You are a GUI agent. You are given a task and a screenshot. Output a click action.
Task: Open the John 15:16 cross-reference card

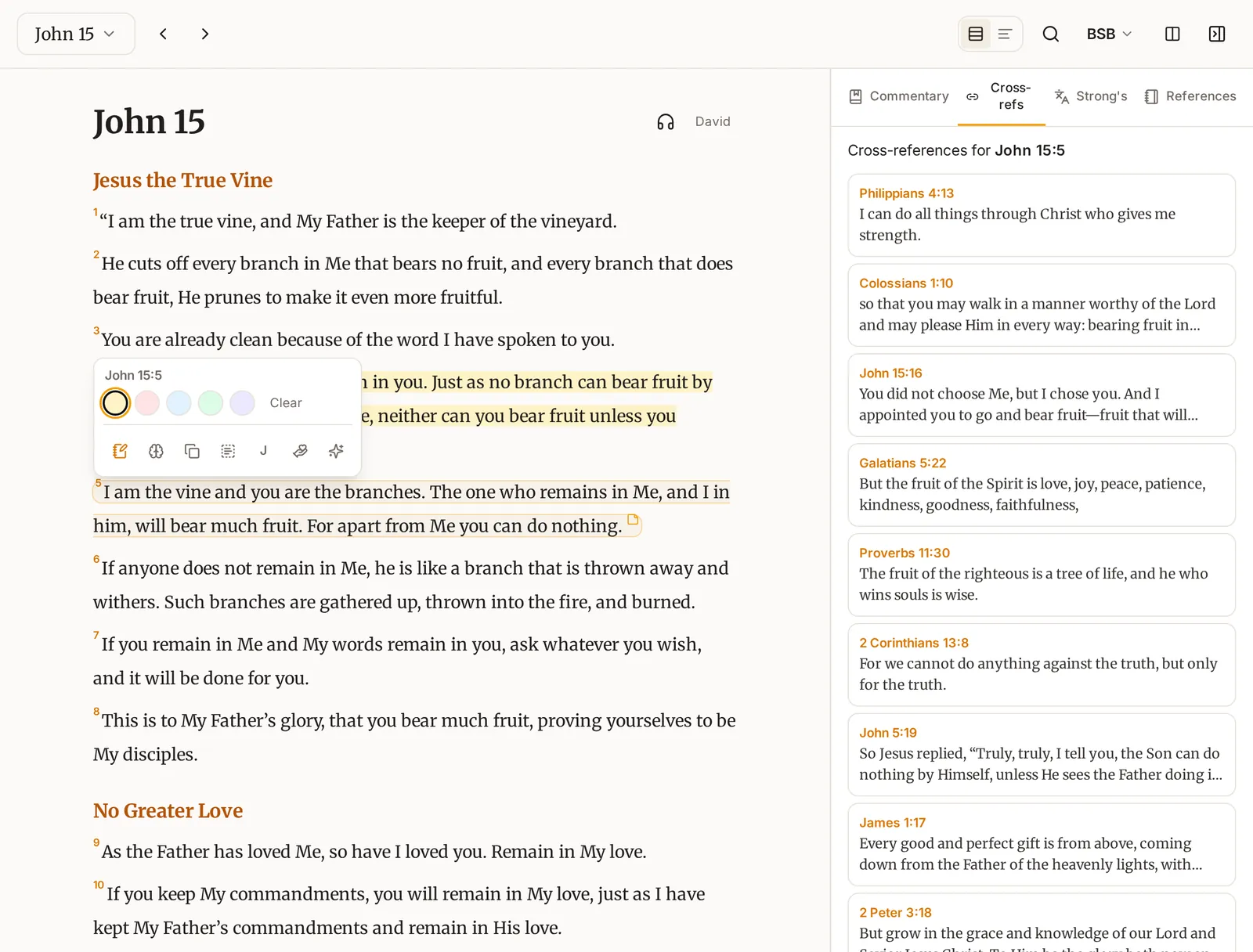(x=1042, y=395)
